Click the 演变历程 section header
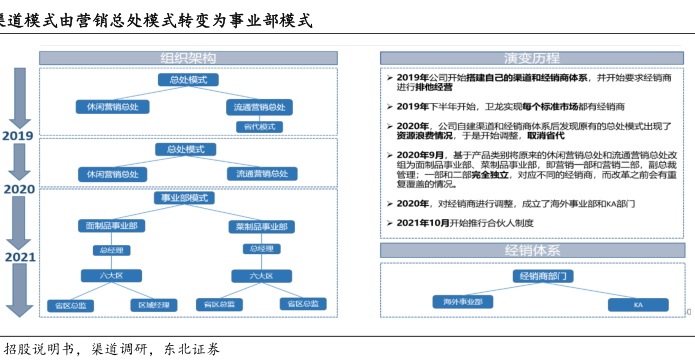The width and height of the screenshot is (695, 363). click(532, 58)
